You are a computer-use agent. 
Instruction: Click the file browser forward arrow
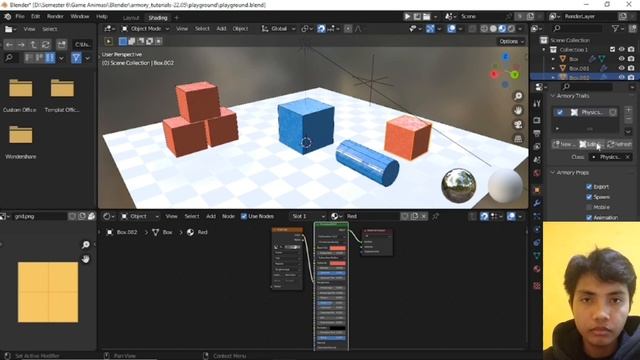[x=21, y=44]
